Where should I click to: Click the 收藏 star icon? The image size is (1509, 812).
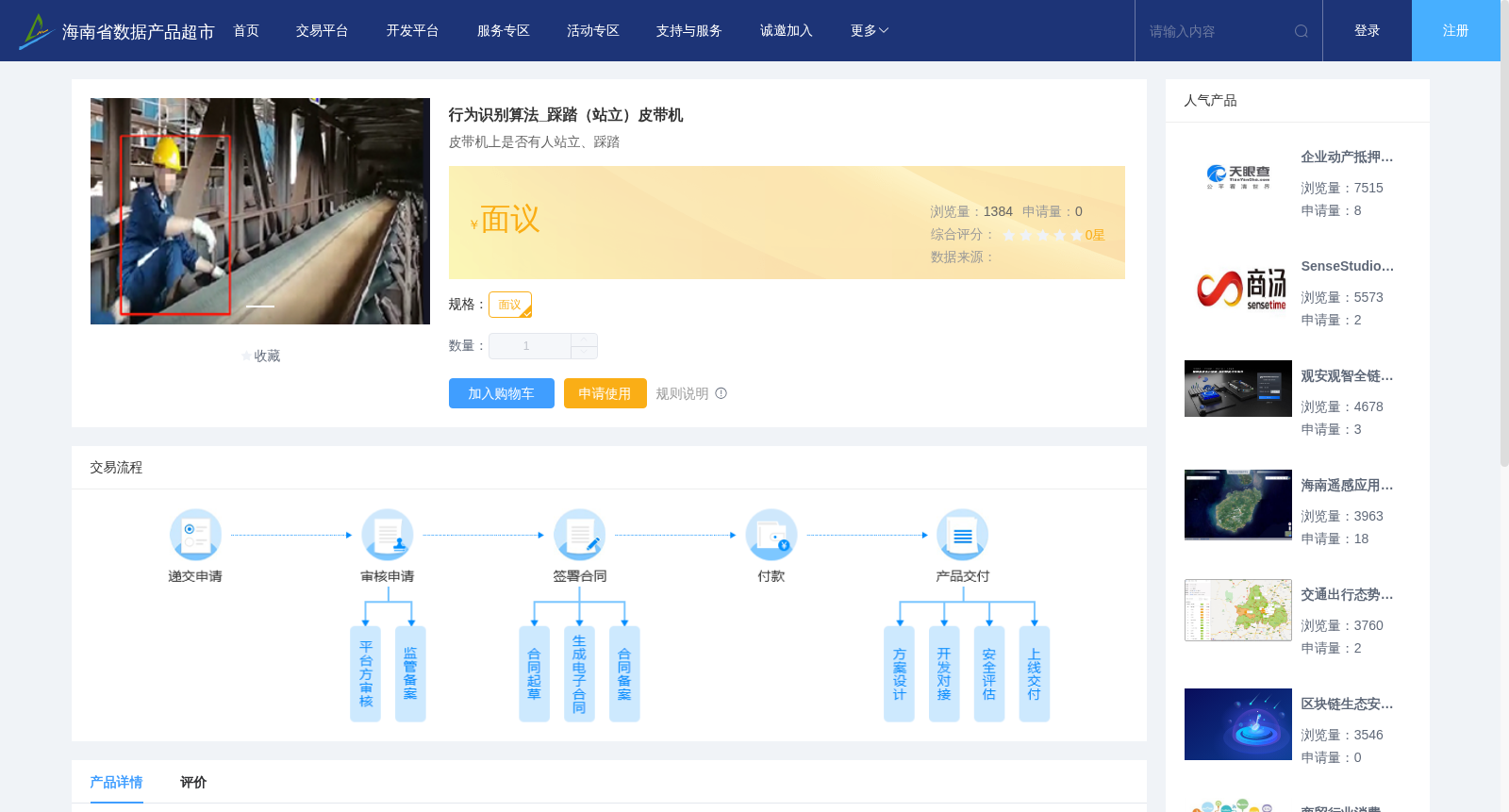[247, 356]
